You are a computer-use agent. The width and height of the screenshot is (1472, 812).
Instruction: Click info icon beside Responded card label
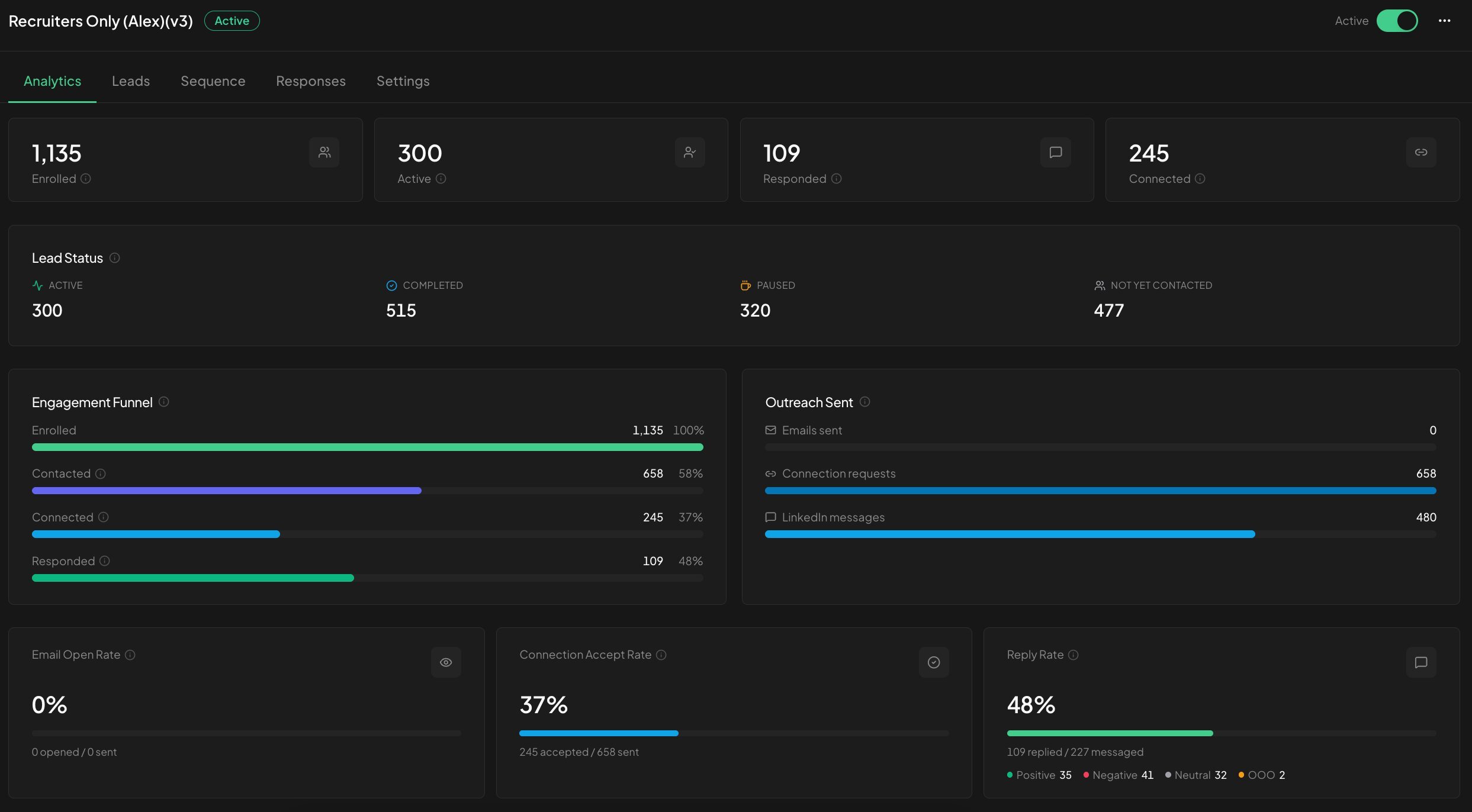tap(837, 179)
